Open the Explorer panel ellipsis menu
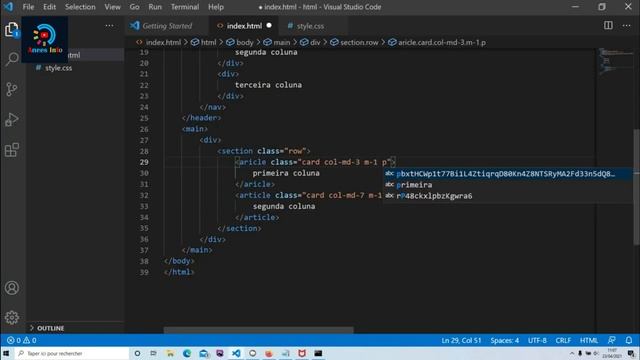Viewport: 640px width, 360px height. [109, 25]
